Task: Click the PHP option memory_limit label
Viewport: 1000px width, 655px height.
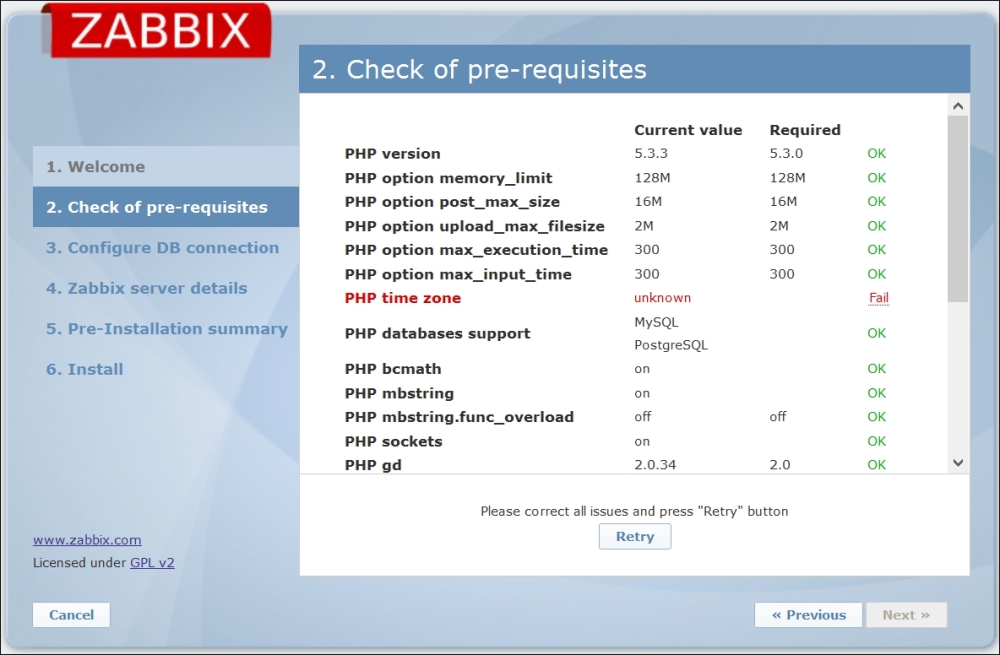Action: [448, 178]
